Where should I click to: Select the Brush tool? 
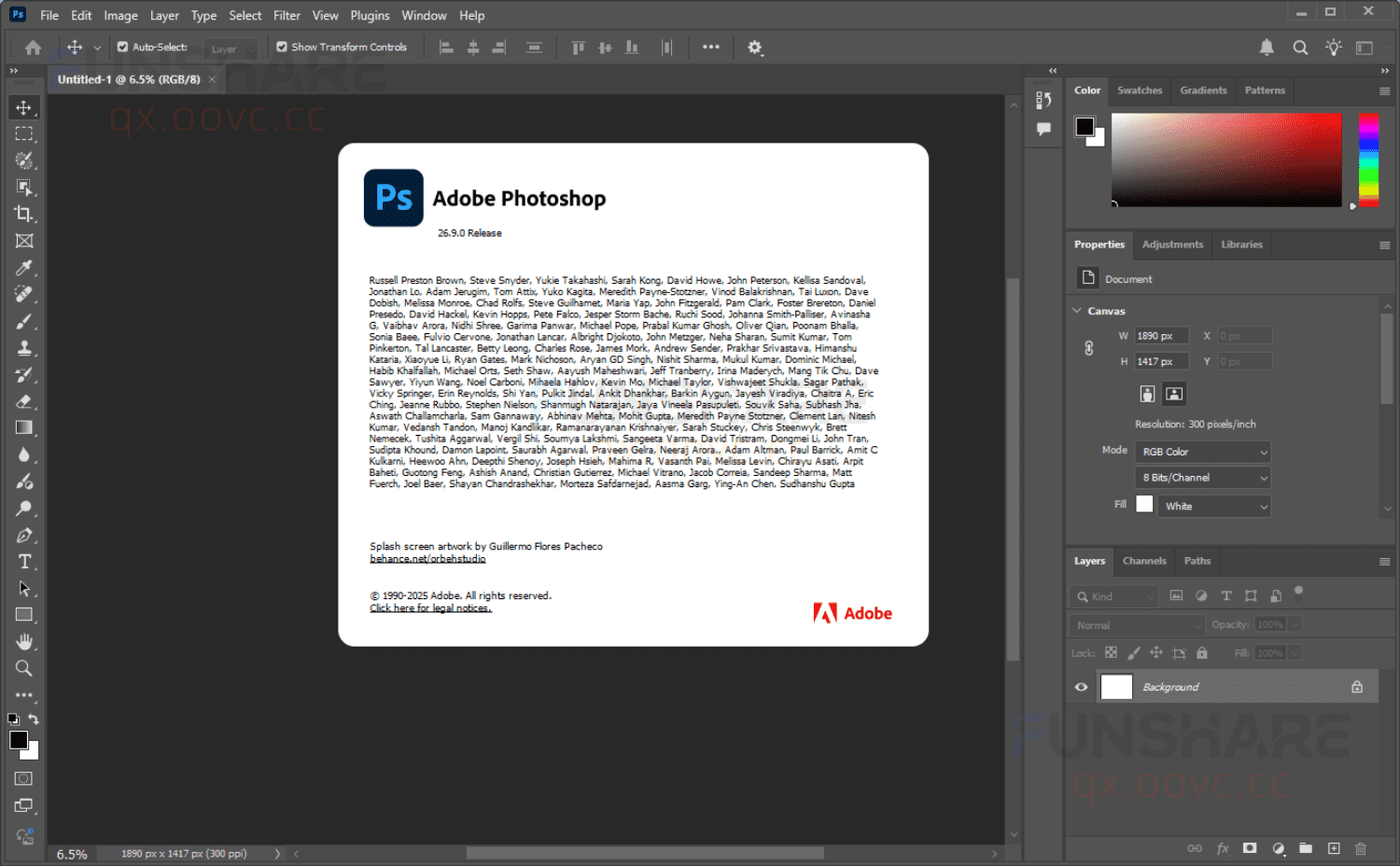24,321
